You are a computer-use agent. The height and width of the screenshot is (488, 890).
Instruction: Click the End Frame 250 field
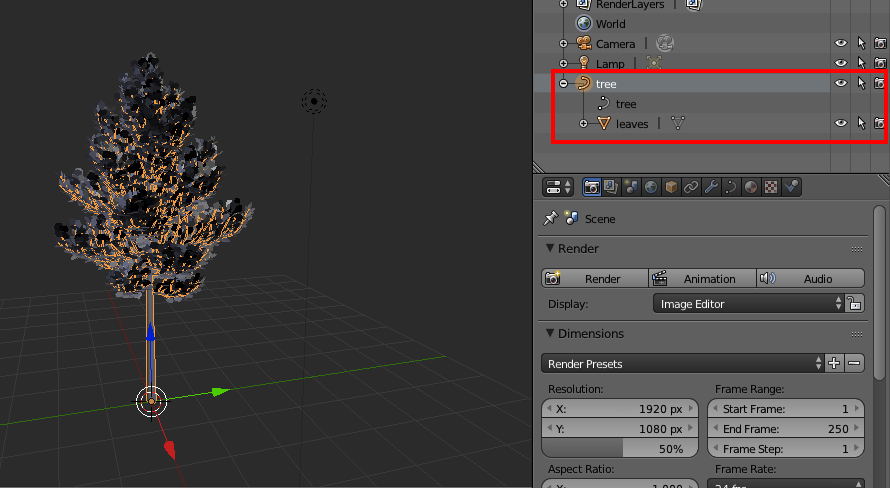[x=786, y=428]
